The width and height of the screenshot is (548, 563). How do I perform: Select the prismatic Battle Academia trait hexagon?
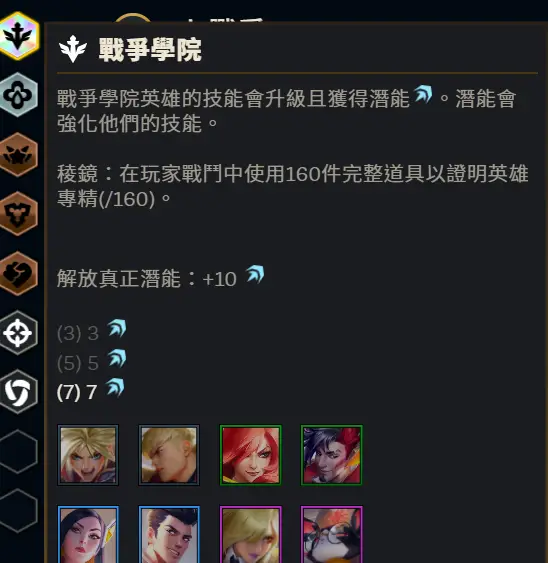coord(19,36)
